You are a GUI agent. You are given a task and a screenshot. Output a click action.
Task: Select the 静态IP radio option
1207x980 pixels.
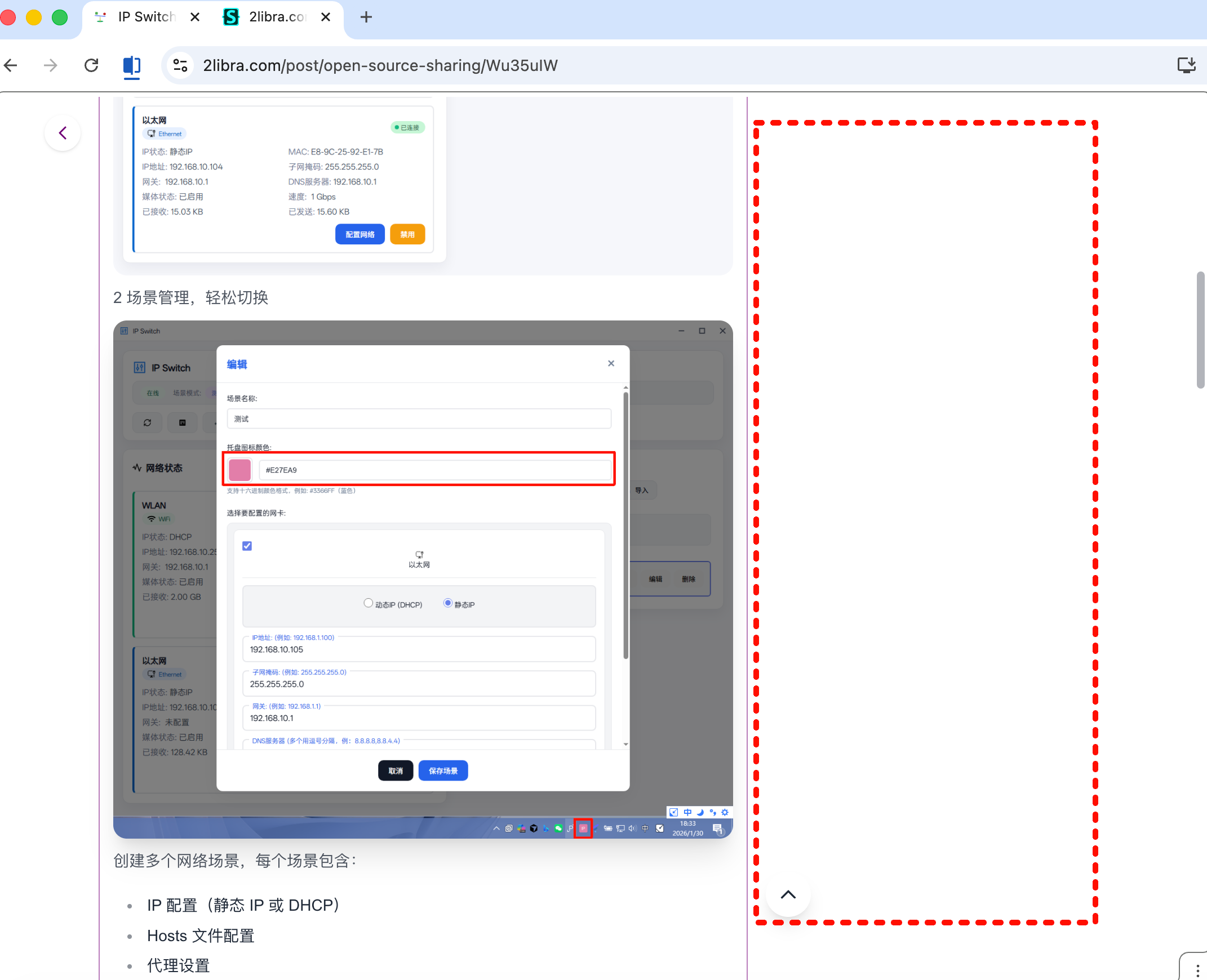(x=448, y=603)
